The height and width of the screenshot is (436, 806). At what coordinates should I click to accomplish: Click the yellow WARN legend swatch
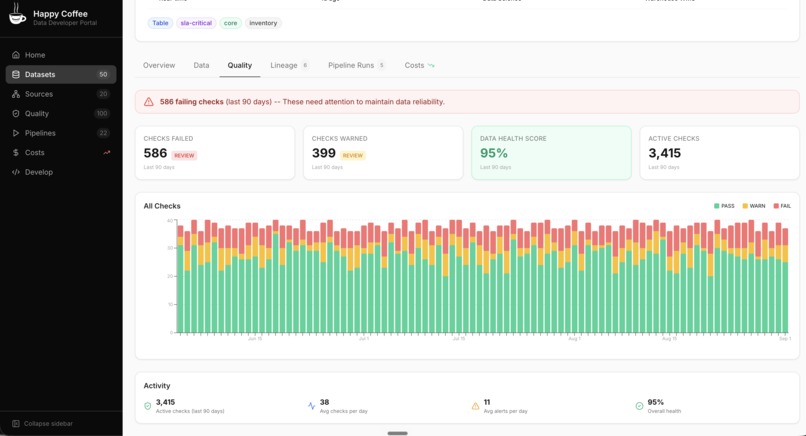click(x=745, y=206)
